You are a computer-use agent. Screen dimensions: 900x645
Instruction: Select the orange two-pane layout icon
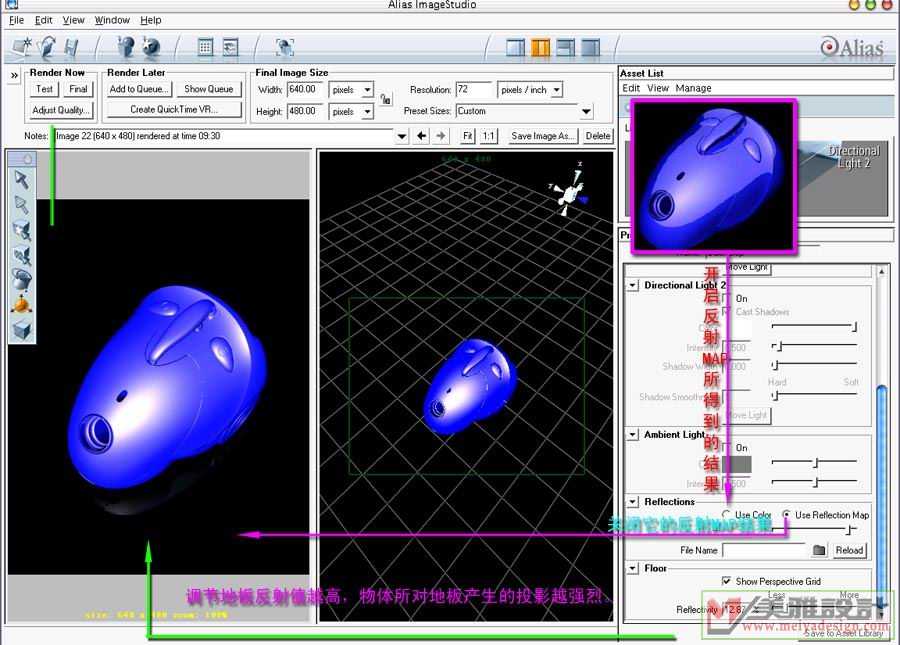click(540, 47)
